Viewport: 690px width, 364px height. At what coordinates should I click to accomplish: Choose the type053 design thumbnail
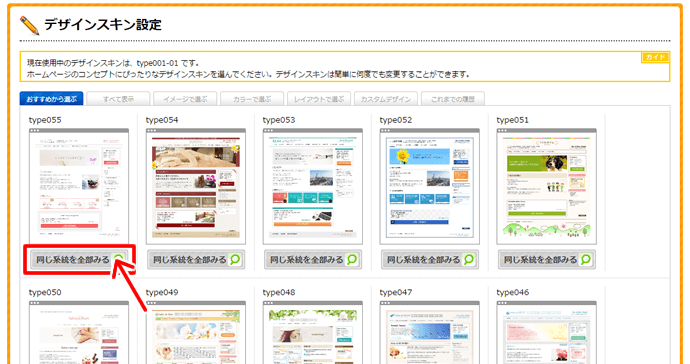click(x=313, y=187)
